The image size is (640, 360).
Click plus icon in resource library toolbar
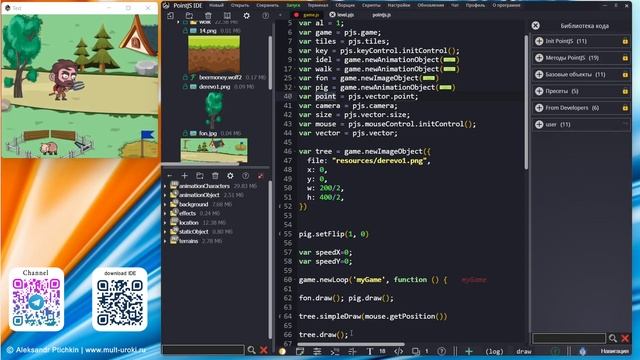pyautogui.click(x=184, y=176)
